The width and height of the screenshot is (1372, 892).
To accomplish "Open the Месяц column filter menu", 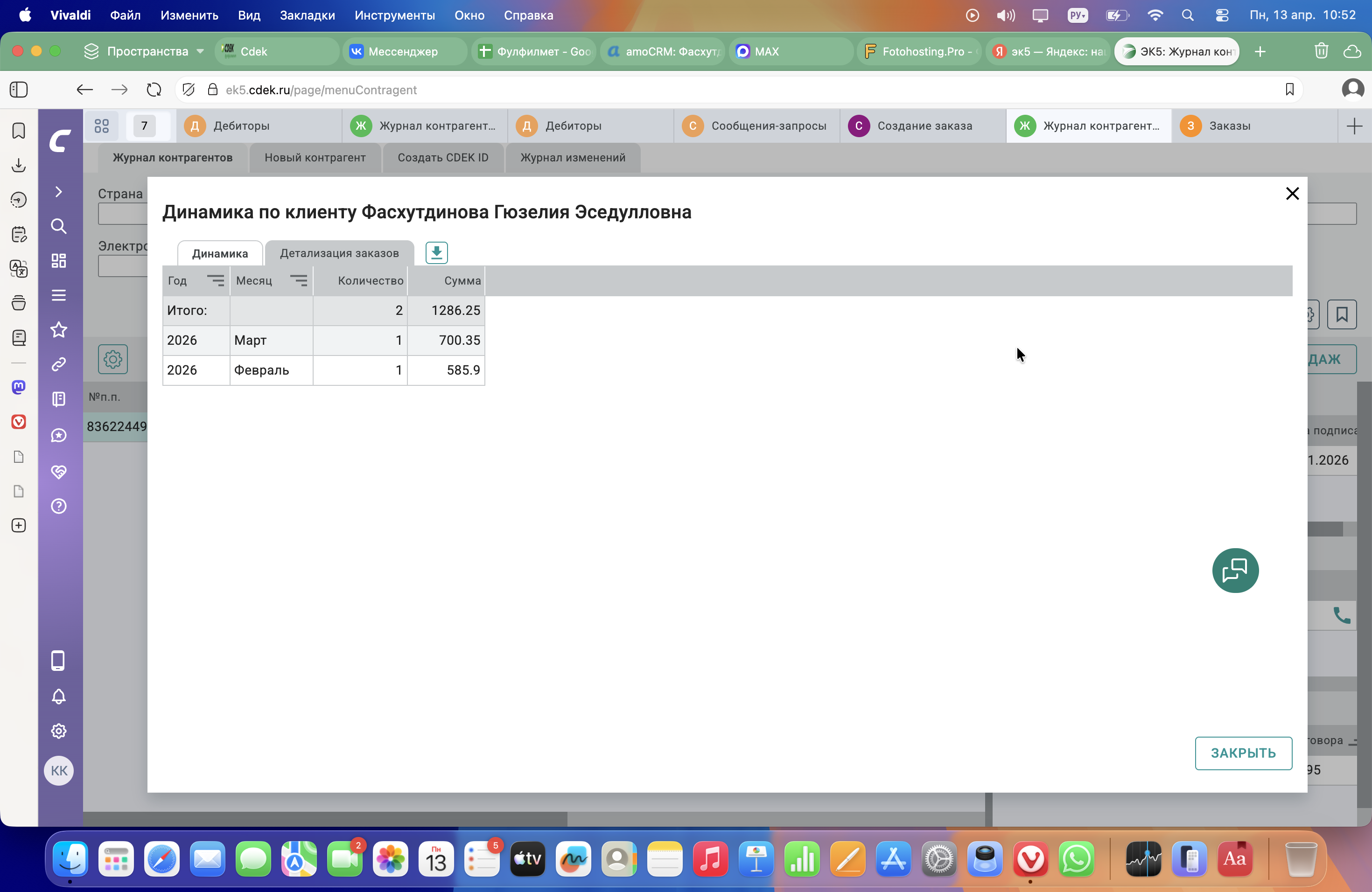I will (x=299, y=281).
